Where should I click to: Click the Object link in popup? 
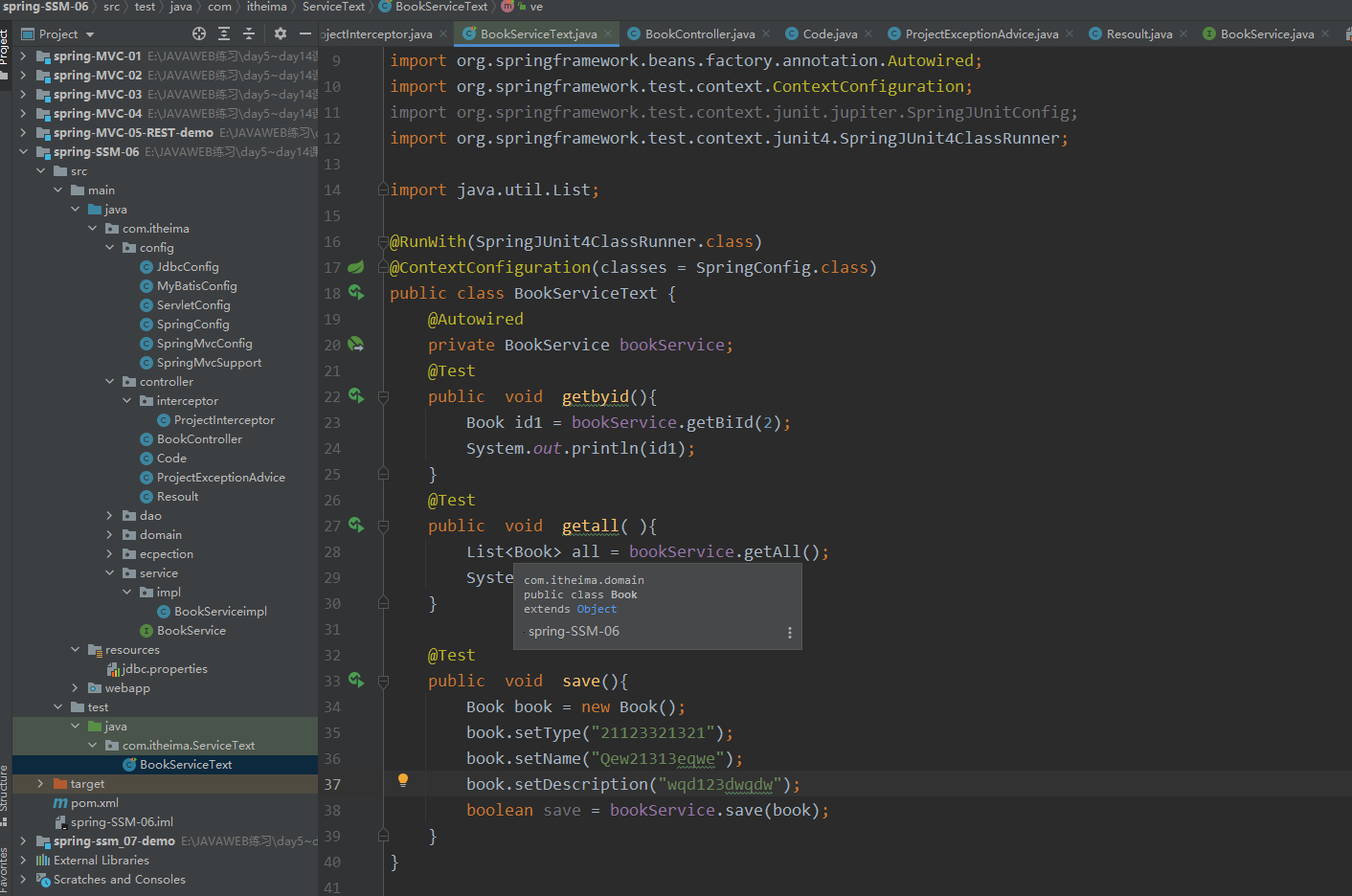point(597,609)
